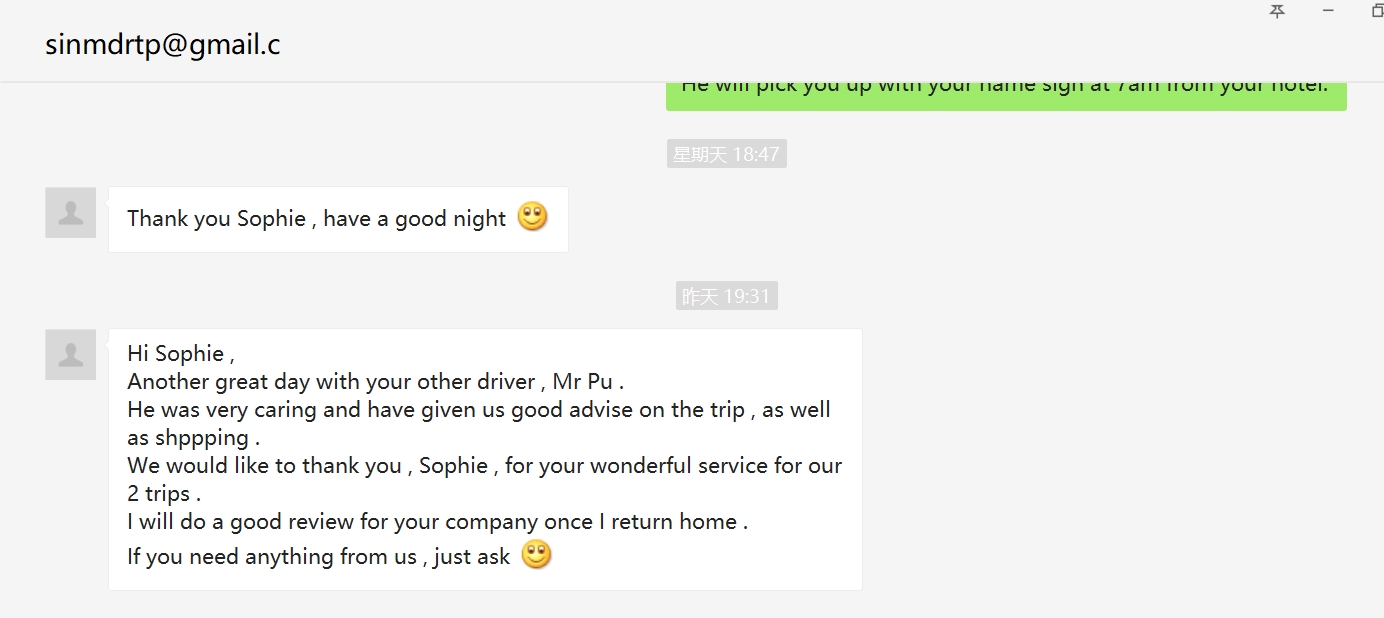Screen dimensions: 1384x618
Task: Click the 昨天 19:31 timestamp
Action: point(726,296)
